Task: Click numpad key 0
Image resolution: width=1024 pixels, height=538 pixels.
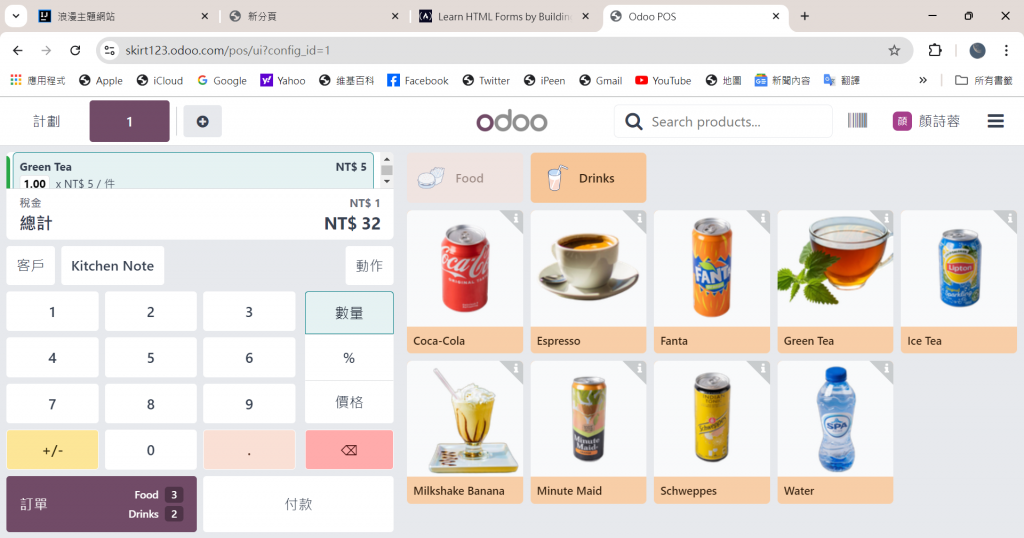Action: (151, 450)
